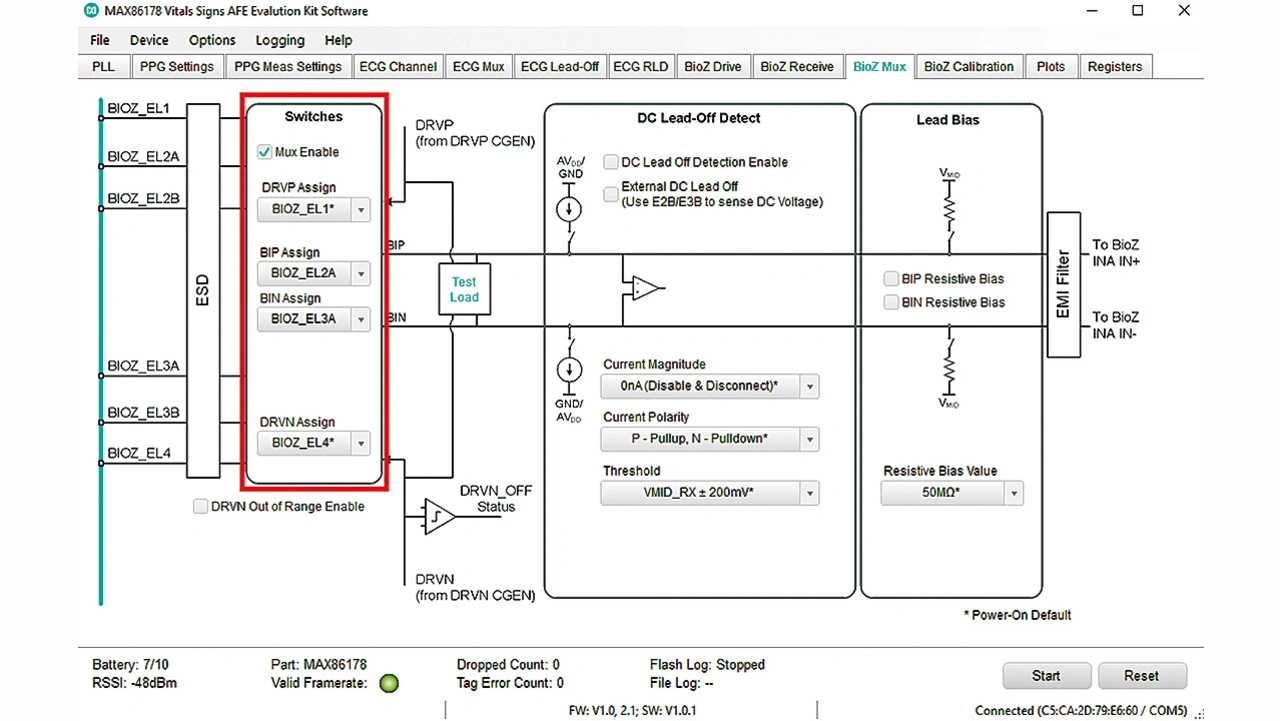Screen dimensions: 1280x721
Task: Switch to the BioZ Calibration tab
Action: click(x=968, y=67)
